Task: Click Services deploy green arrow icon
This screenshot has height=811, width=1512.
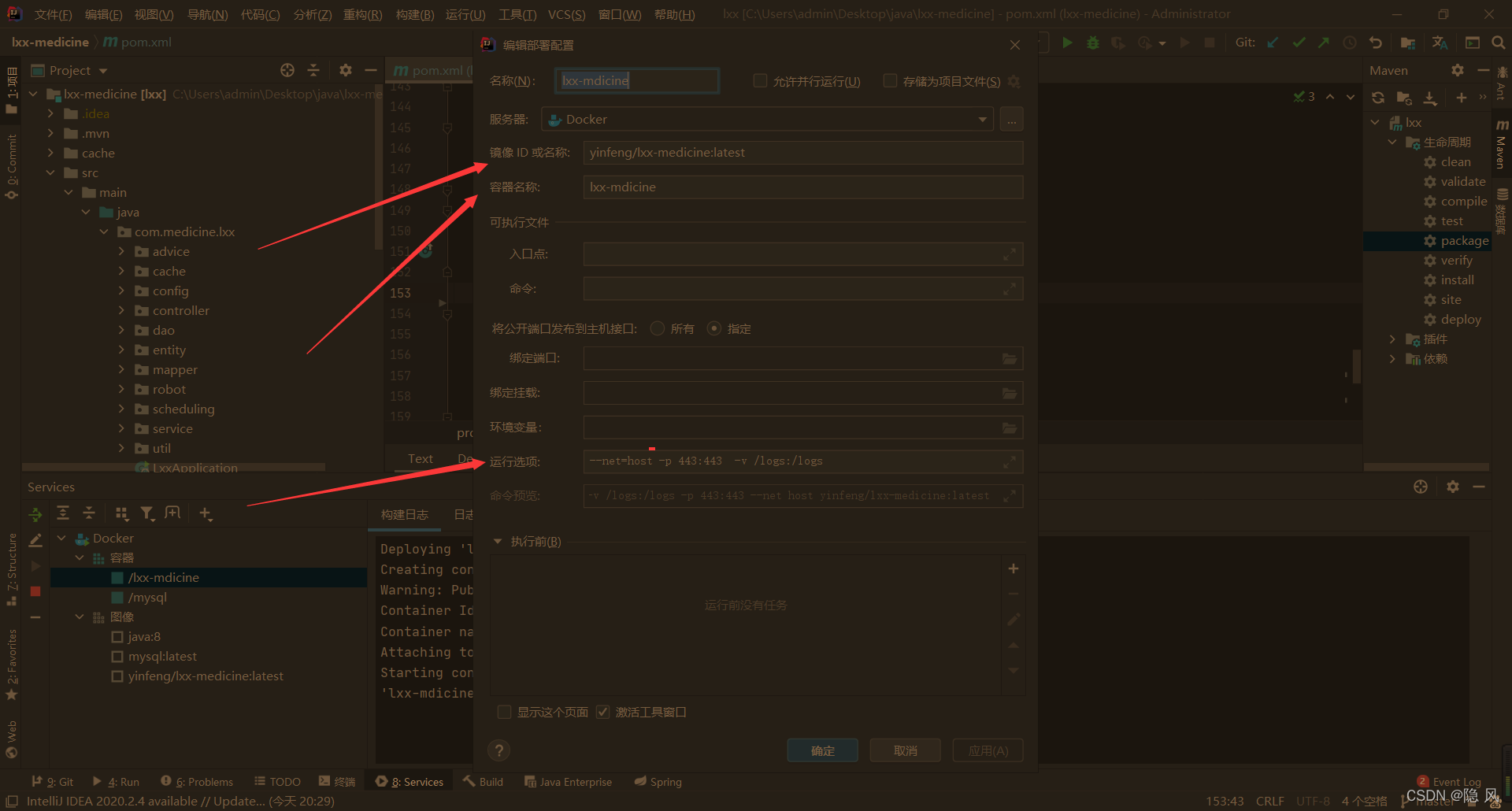Action: coord(35,515)
